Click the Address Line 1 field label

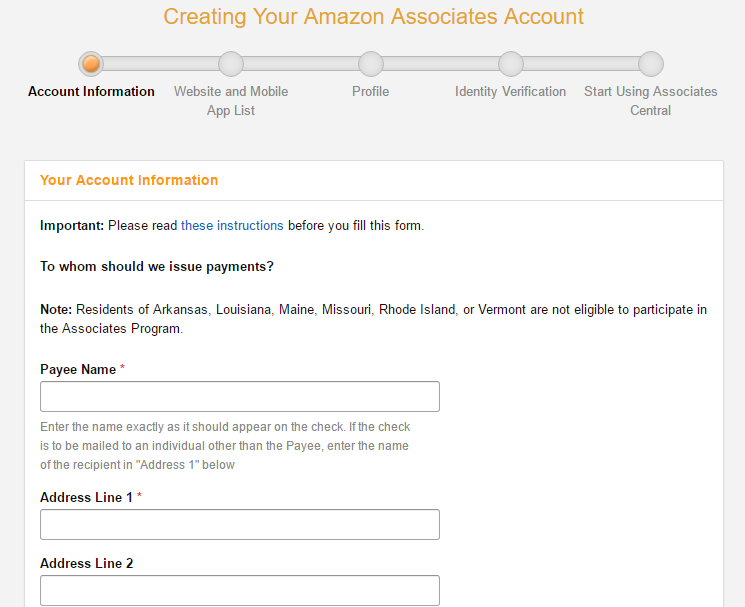pyautogui.click(x=87, y=497)
